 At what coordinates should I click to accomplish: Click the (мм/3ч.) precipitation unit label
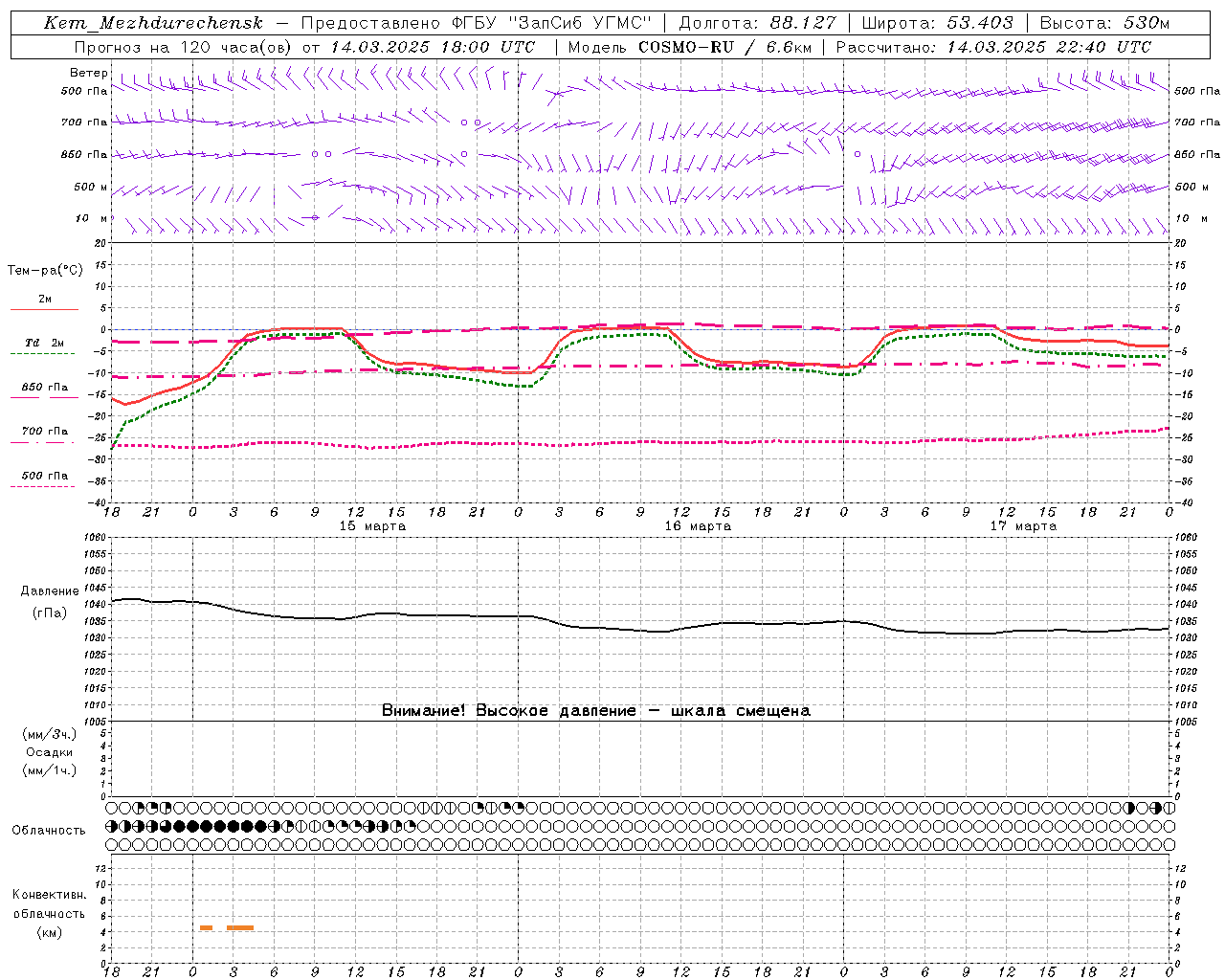tap(50, 734)
